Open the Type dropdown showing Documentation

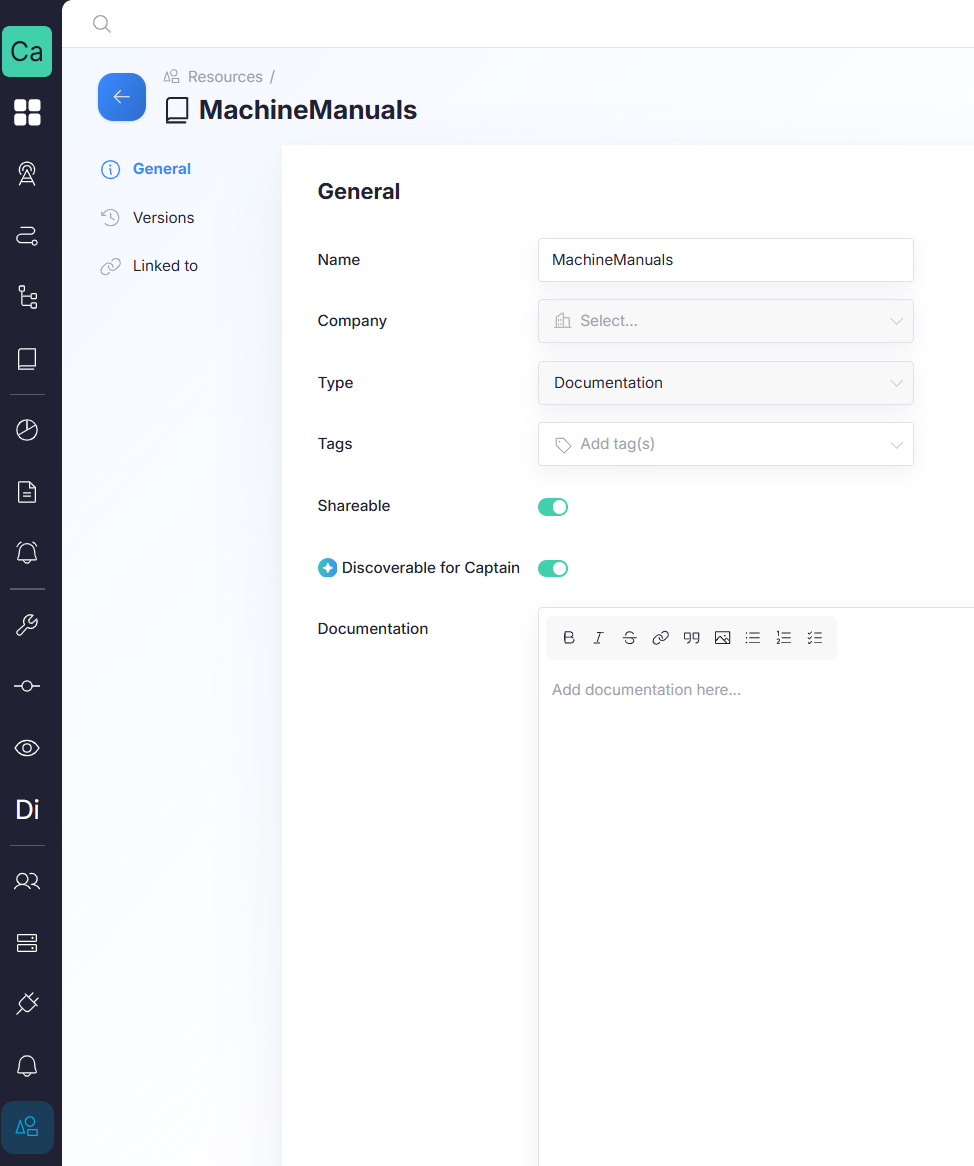tap(726, 383)
